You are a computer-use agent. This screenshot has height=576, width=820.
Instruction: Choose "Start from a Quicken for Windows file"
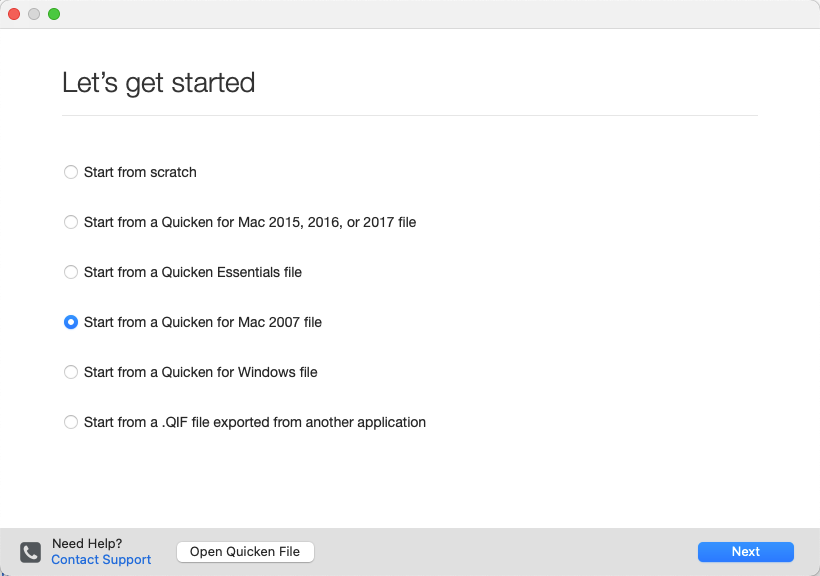pyautogui.click(x=71, y=372)
